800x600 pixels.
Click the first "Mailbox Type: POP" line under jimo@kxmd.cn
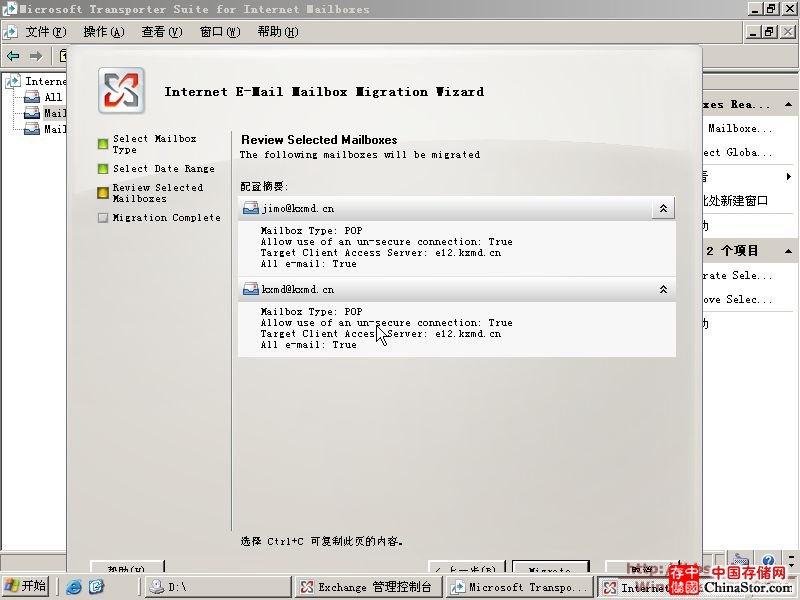tap(311, 231)
